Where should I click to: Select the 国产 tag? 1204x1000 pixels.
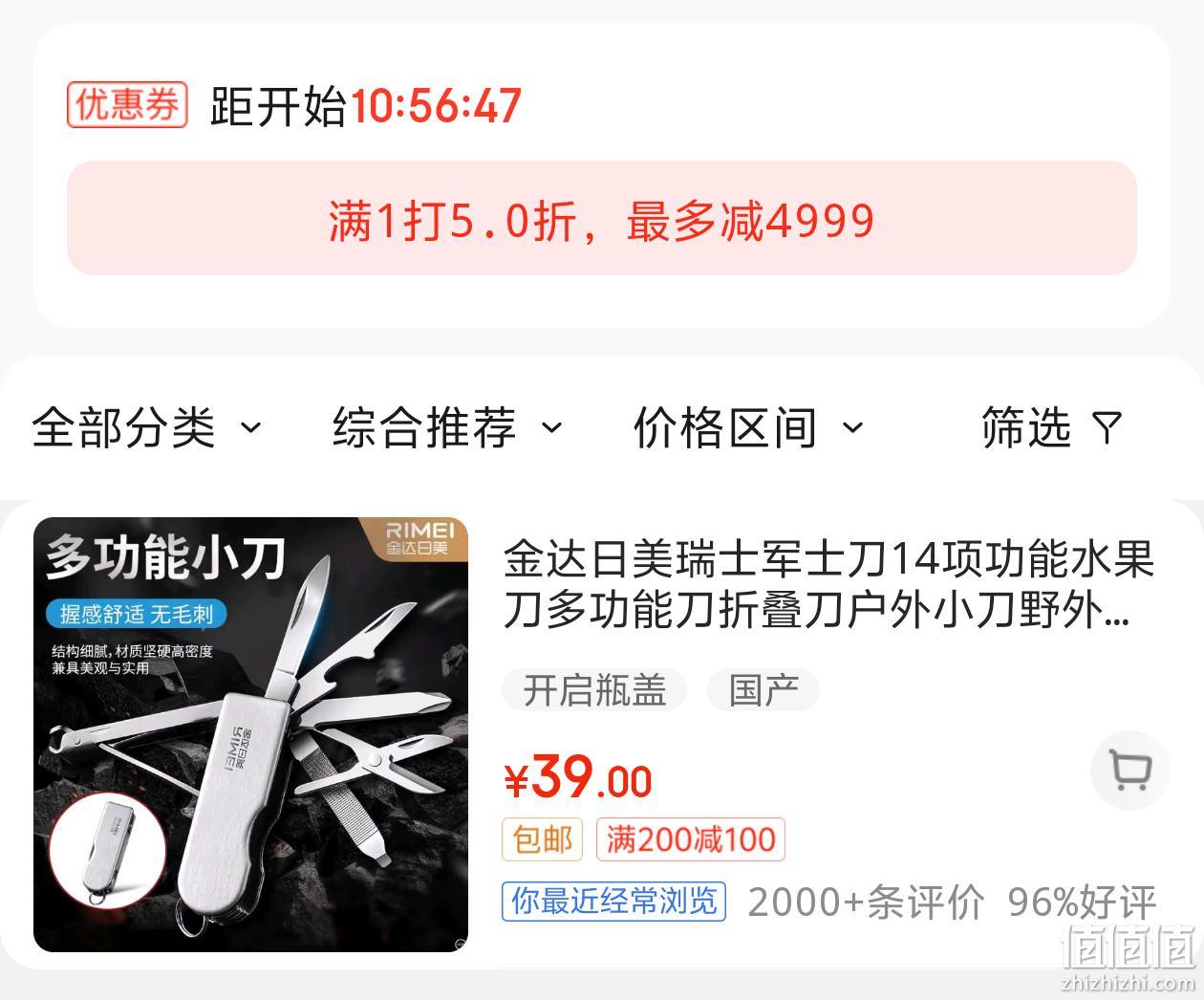(763, 689)
